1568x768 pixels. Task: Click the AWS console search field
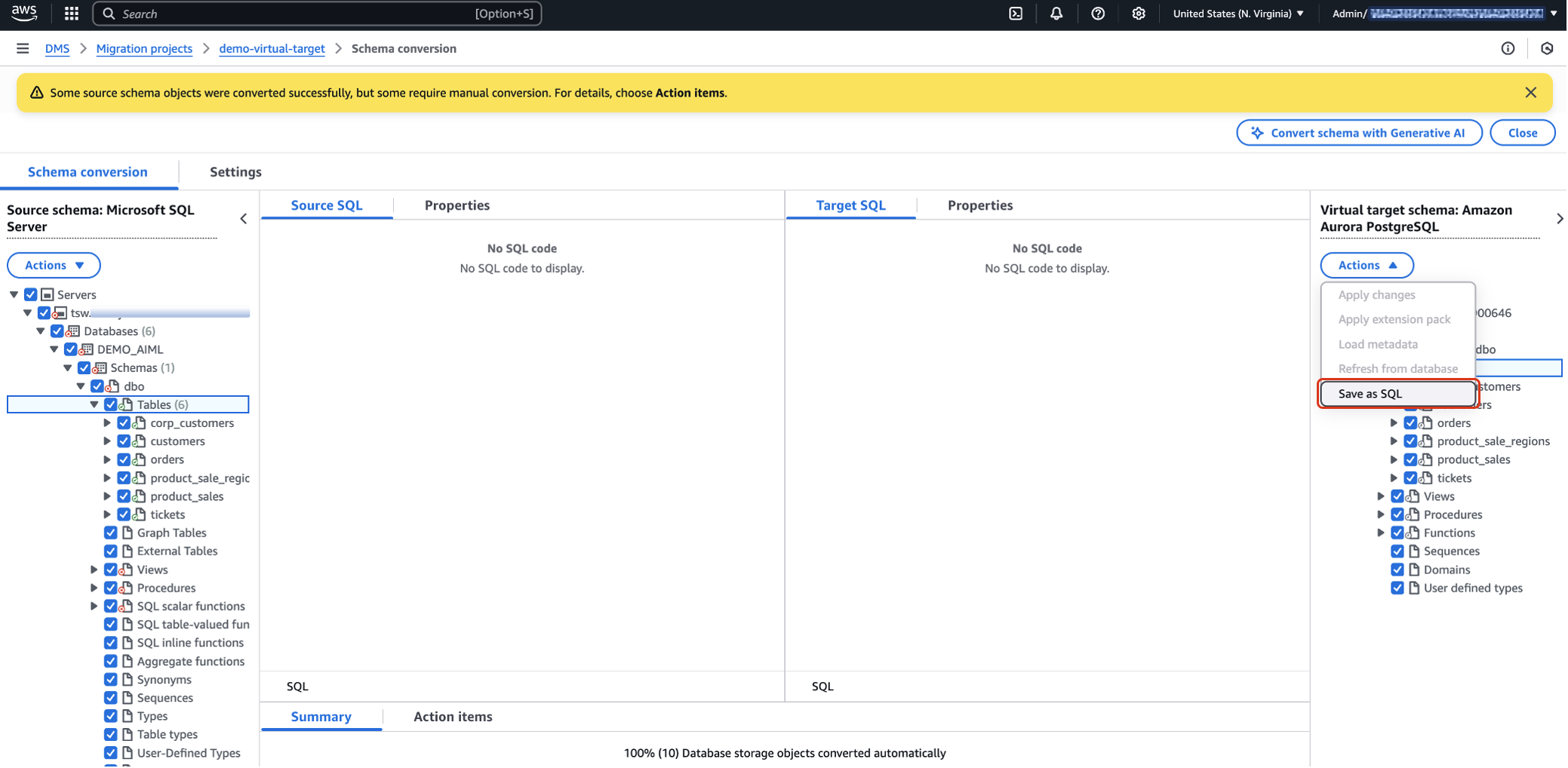tap(317, 14)
